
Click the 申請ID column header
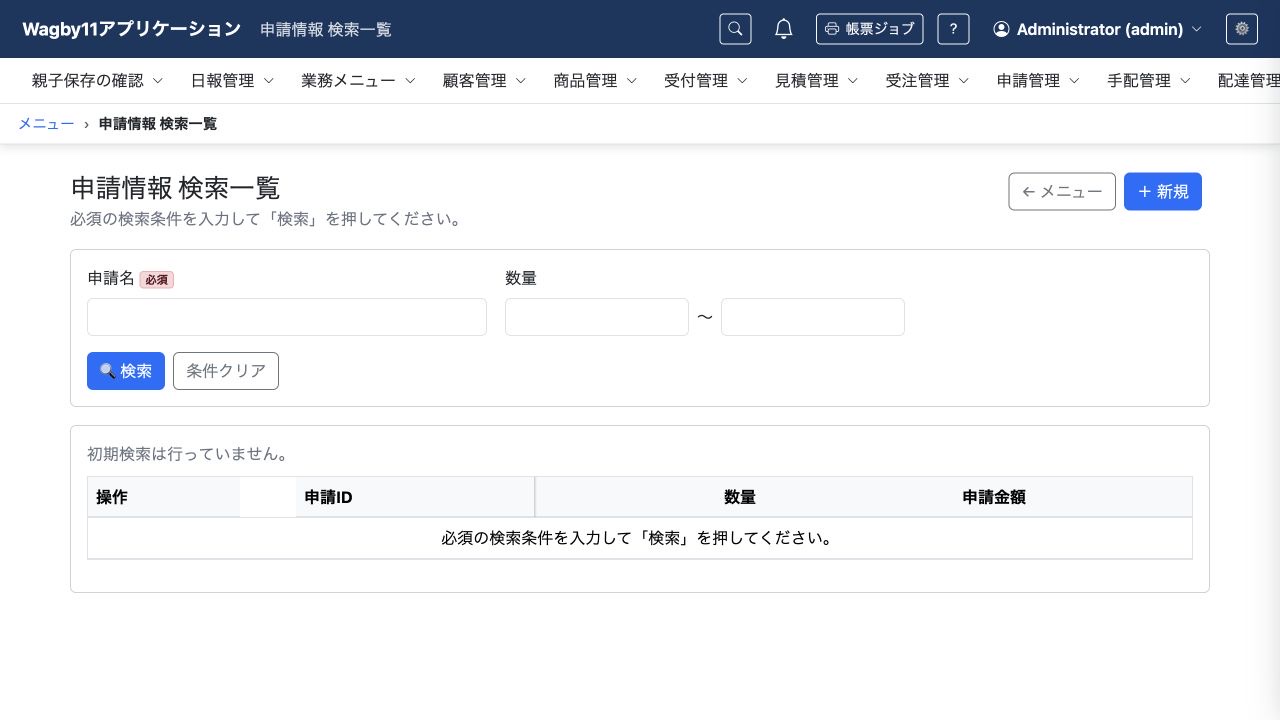[x=415, y=497]
